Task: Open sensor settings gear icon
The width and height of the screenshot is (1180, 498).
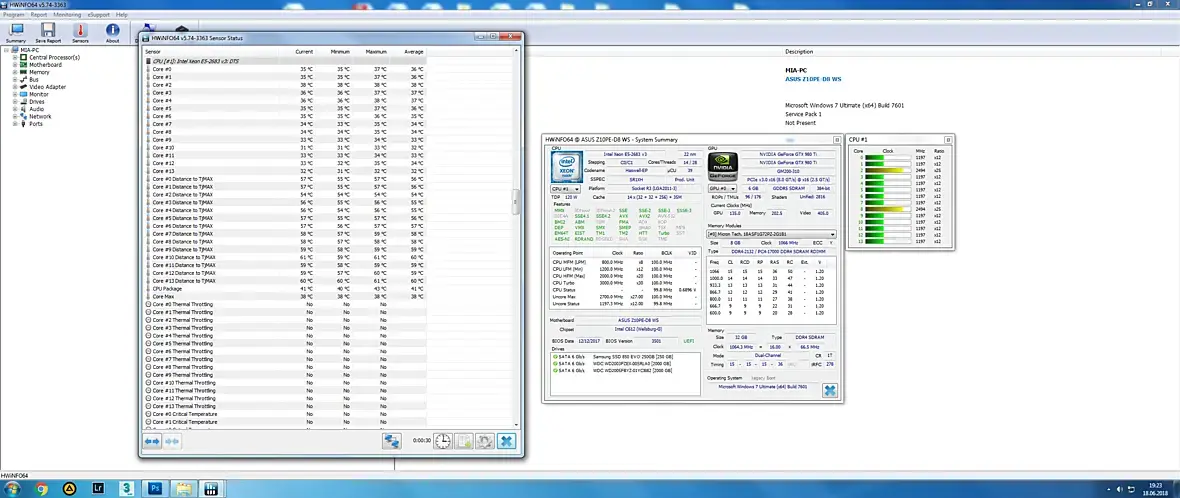Action: tap(485, 442)
